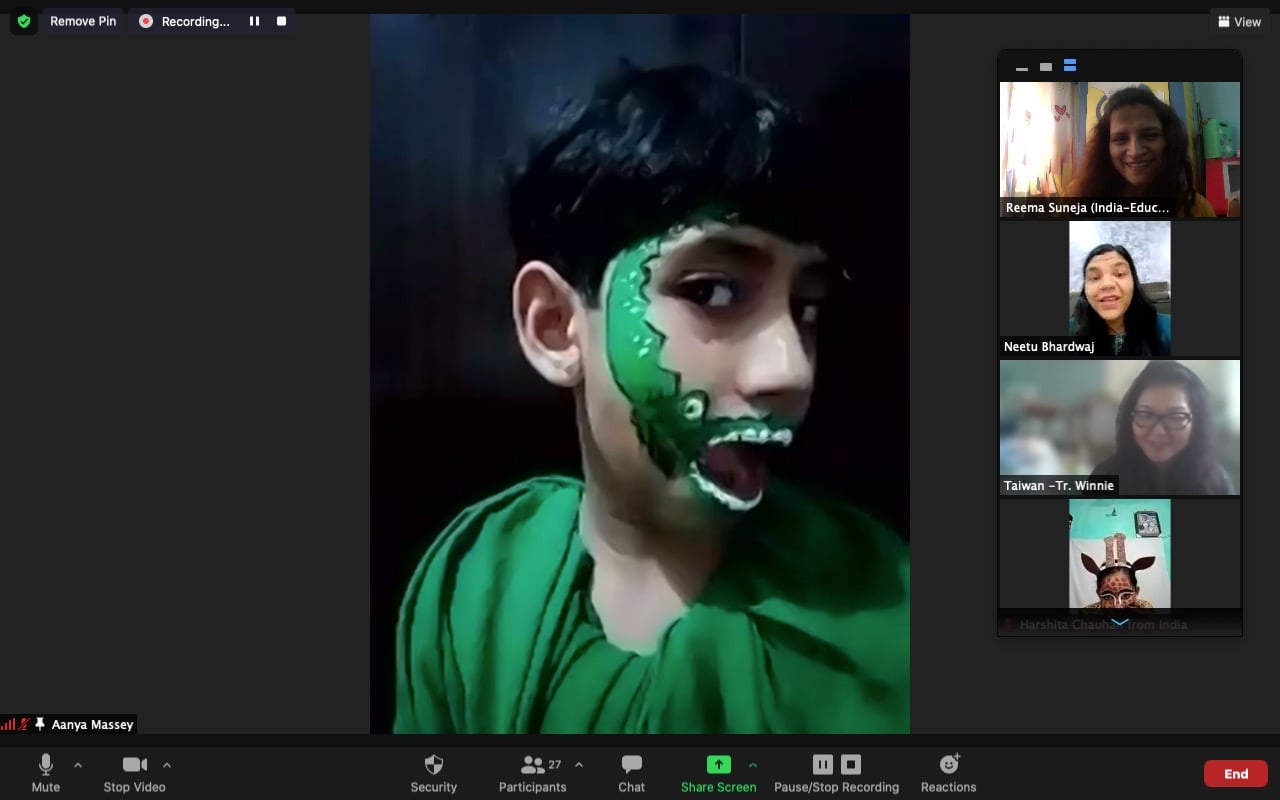Expand the Share Screen options chevron
This screenshot has height=800, width=1280.
753,765
